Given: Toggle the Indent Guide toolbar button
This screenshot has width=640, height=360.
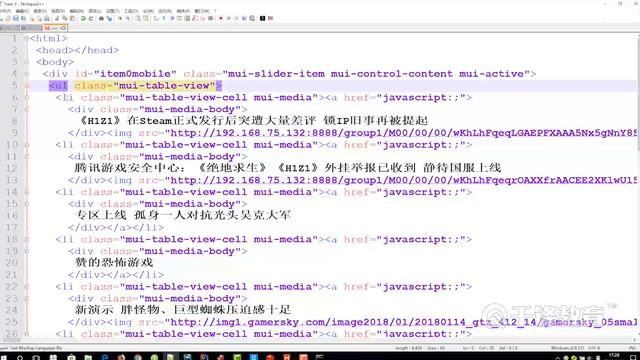Looking at the screenshot, I should pyautogui.click(x=172, y=18).
